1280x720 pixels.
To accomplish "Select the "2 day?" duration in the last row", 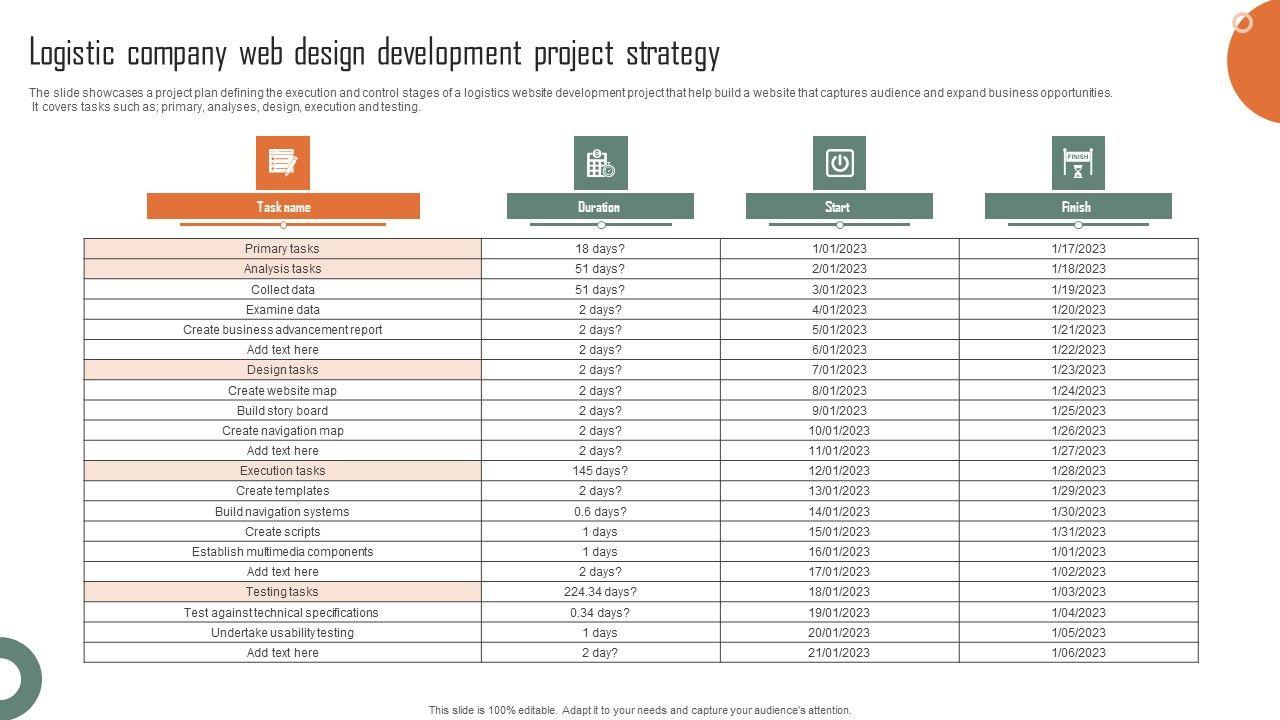I will pyautogui.click(x=600, y=653).
